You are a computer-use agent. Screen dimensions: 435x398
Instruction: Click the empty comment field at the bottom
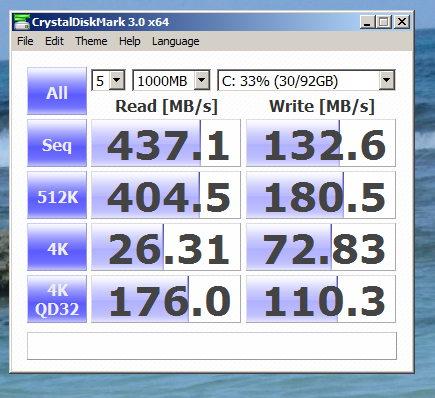pyautogui.click(x=212, y=346)
